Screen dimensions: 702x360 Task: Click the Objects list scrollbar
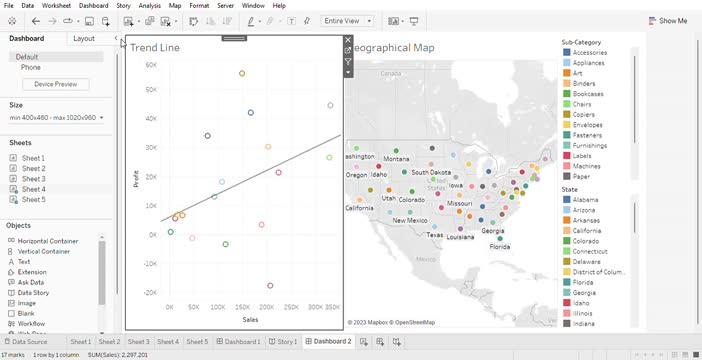tap(102, 273)
